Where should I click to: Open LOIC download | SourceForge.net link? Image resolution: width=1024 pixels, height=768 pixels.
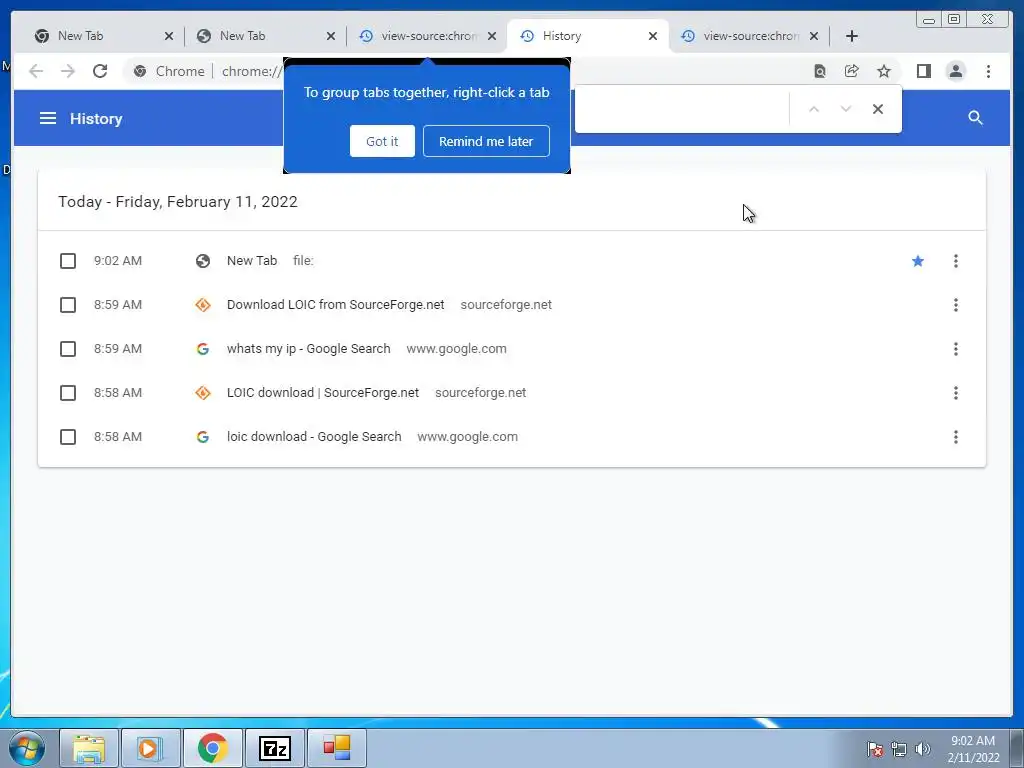[323, 392]
